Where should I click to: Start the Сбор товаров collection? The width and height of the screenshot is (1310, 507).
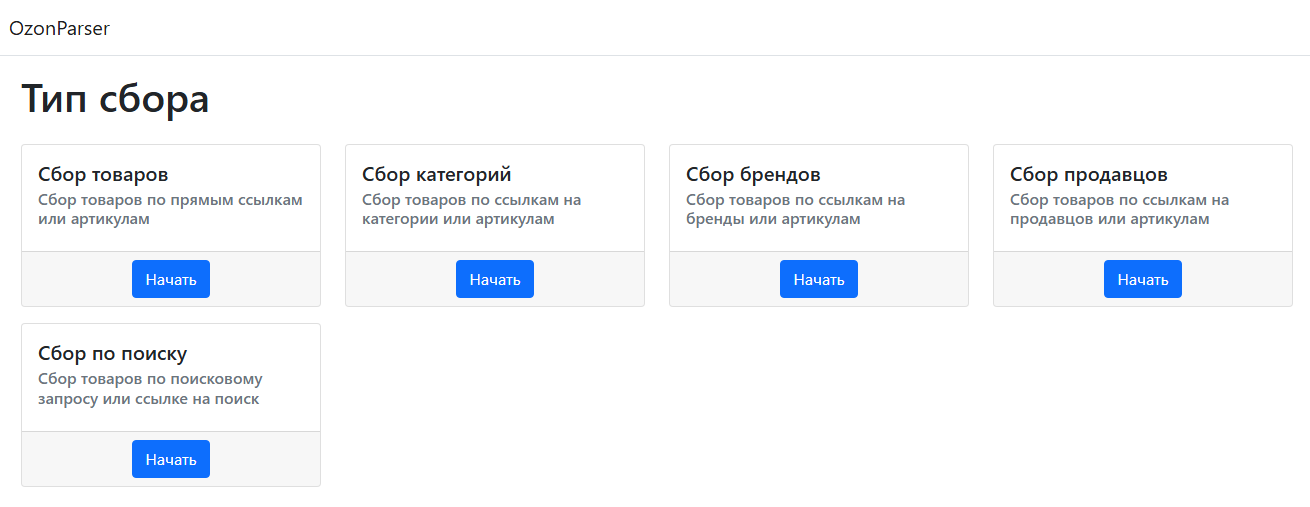pyautogui.click(x=171, y=279)
